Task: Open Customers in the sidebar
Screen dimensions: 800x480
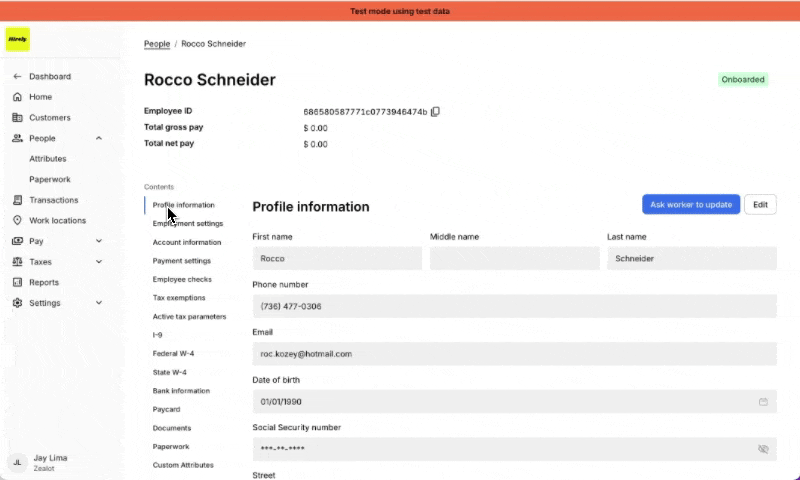Action: 49,117
